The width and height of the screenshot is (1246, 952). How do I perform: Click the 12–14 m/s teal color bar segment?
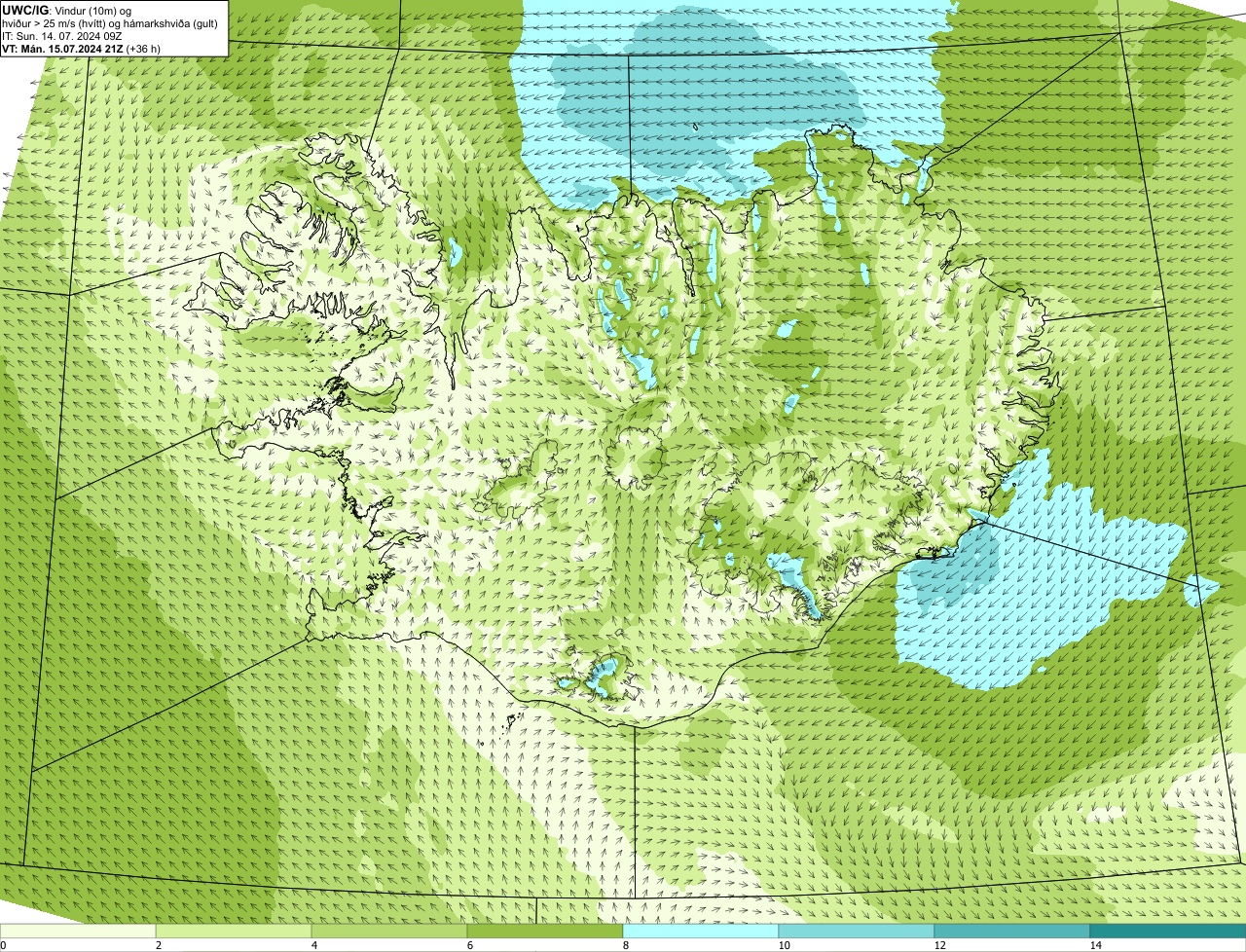(1012, 932)
